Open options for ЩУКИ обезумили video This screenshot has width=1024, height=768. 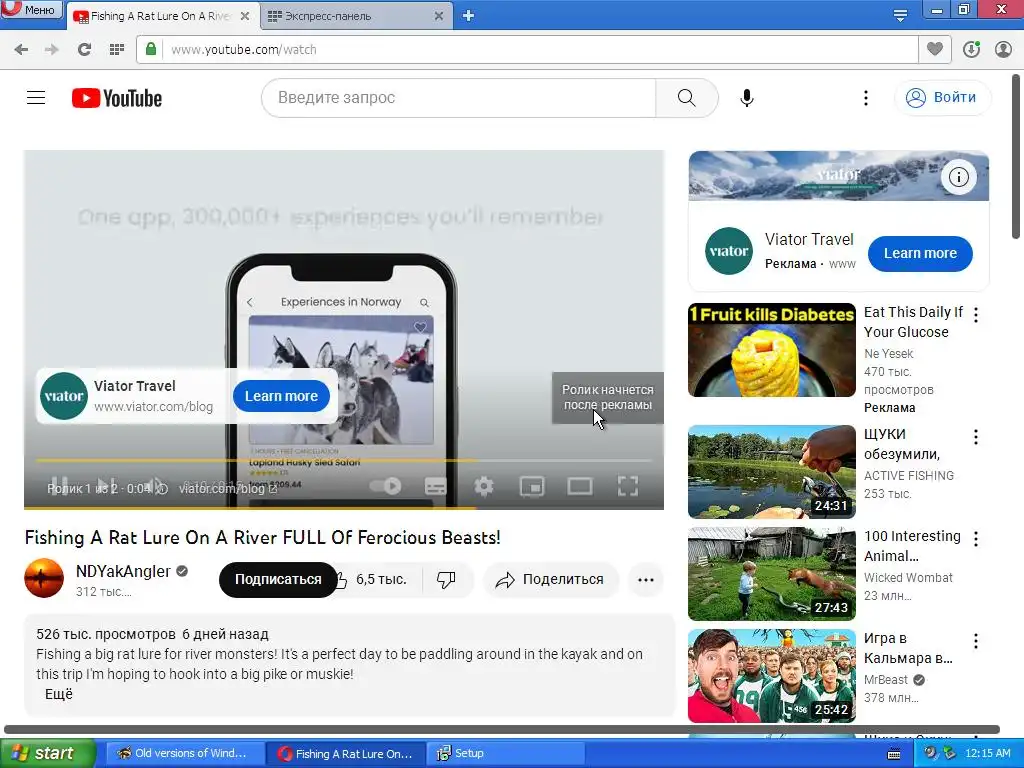[976, 437]
